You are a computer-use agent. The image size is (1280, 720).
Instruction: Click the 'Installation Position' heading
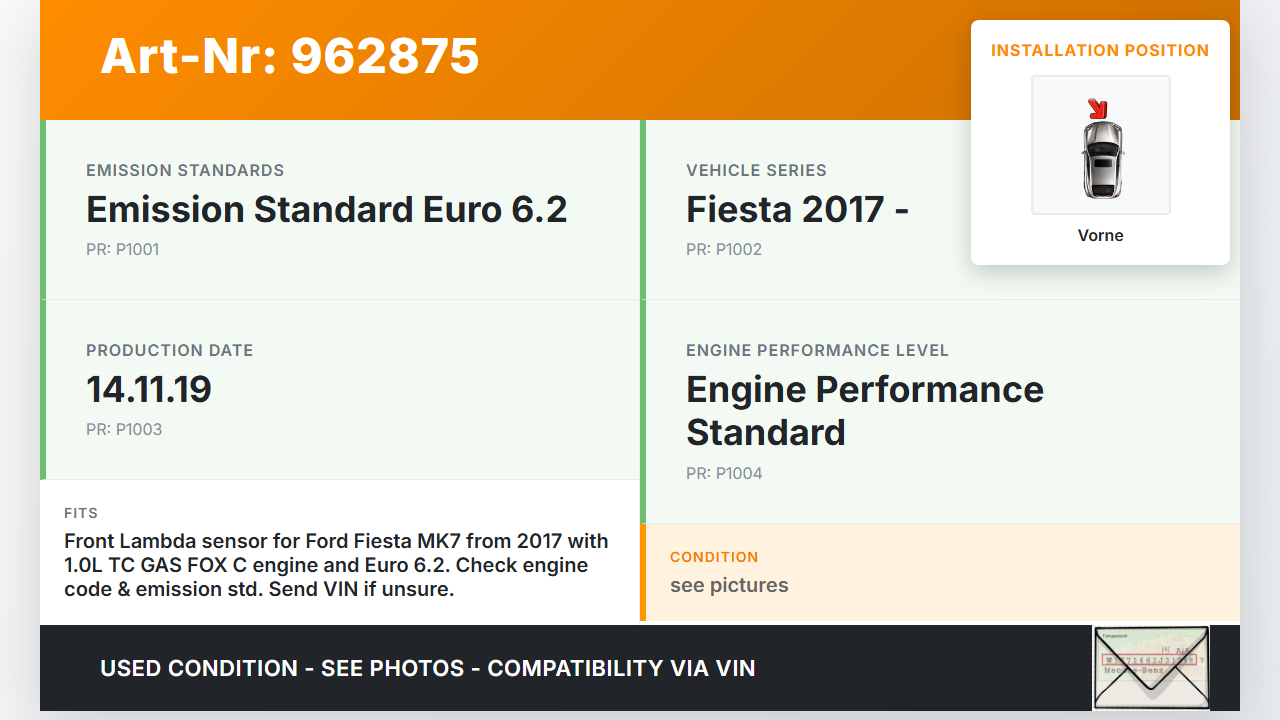pyautogui.click(x=1100, y=50)
